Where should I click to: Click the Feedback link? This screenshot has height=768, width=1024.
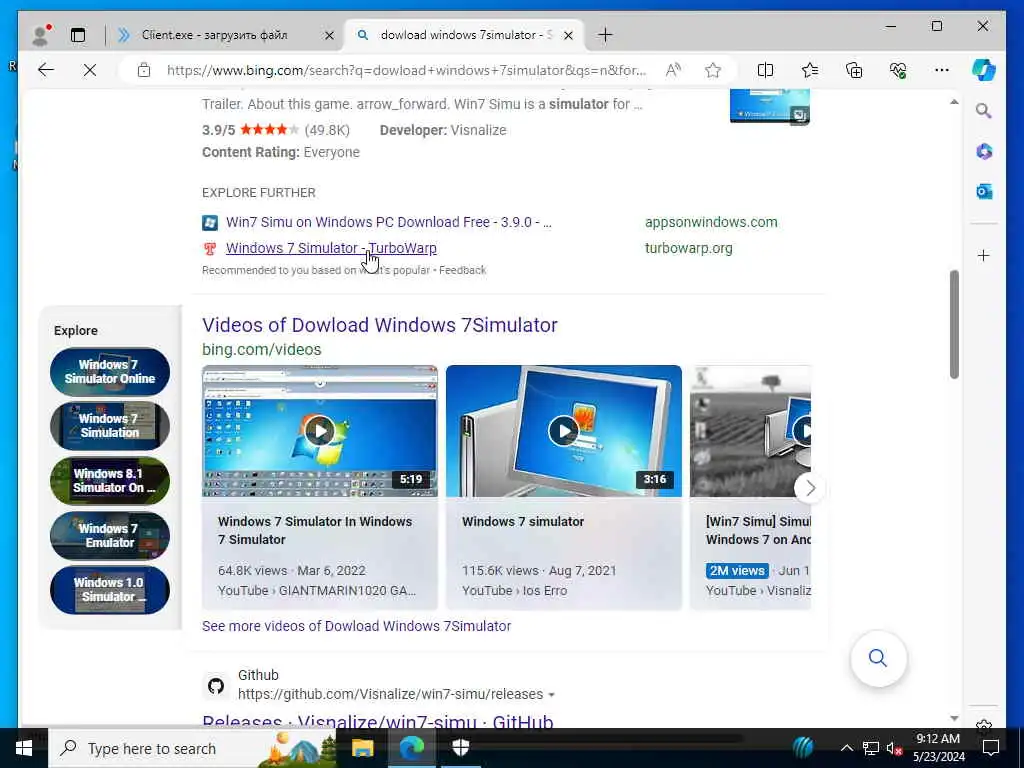click(462, 270)
